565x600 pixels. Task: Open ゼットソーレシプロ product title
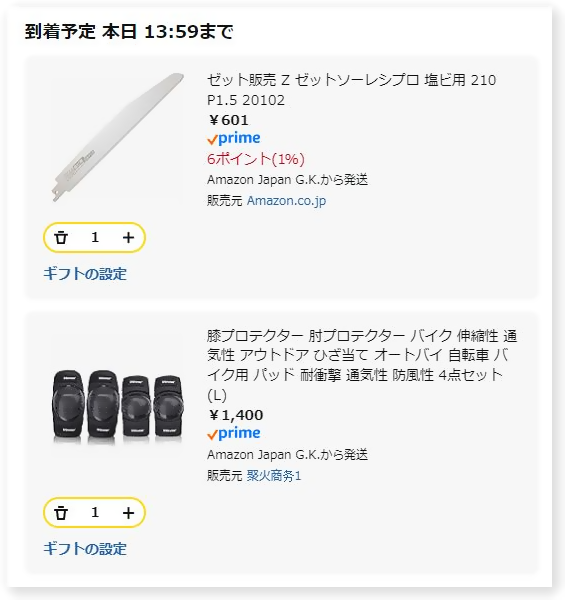pos(352,90)
